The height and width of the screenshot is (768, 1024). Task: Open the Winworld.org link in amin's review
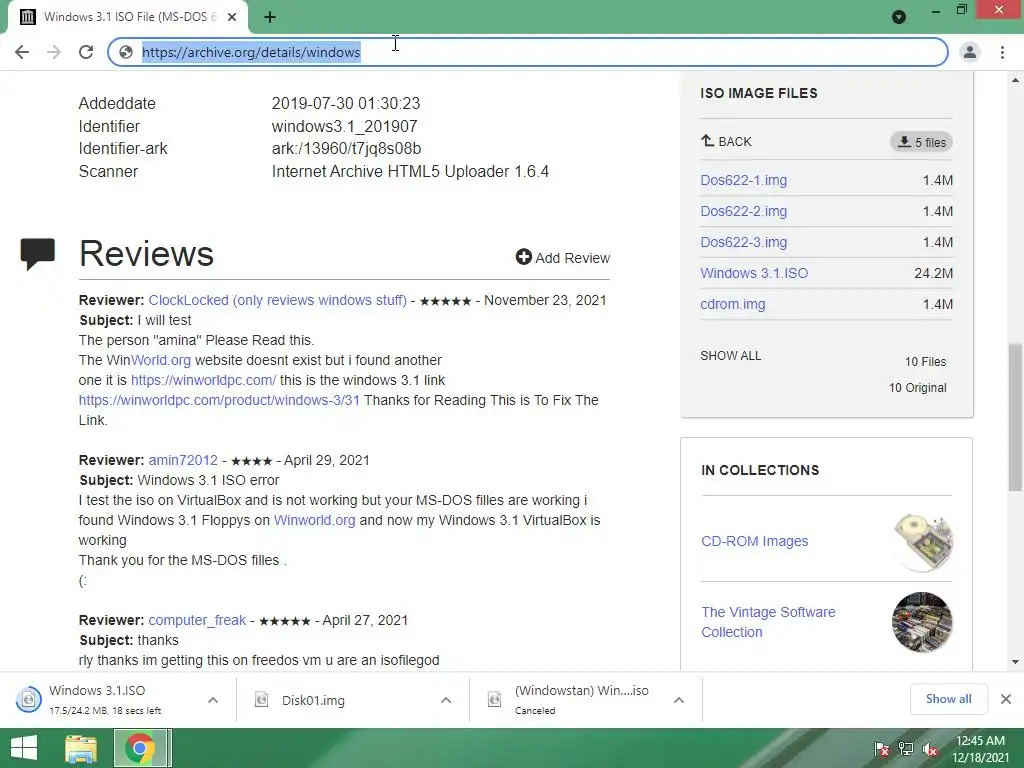click(315, 520)
